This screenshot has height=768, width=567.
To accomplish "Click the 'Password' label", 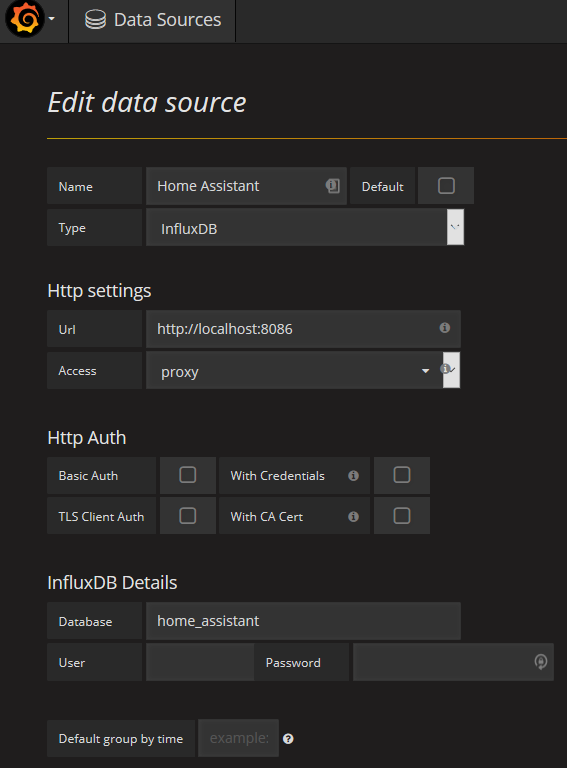I will pos(293,663).
